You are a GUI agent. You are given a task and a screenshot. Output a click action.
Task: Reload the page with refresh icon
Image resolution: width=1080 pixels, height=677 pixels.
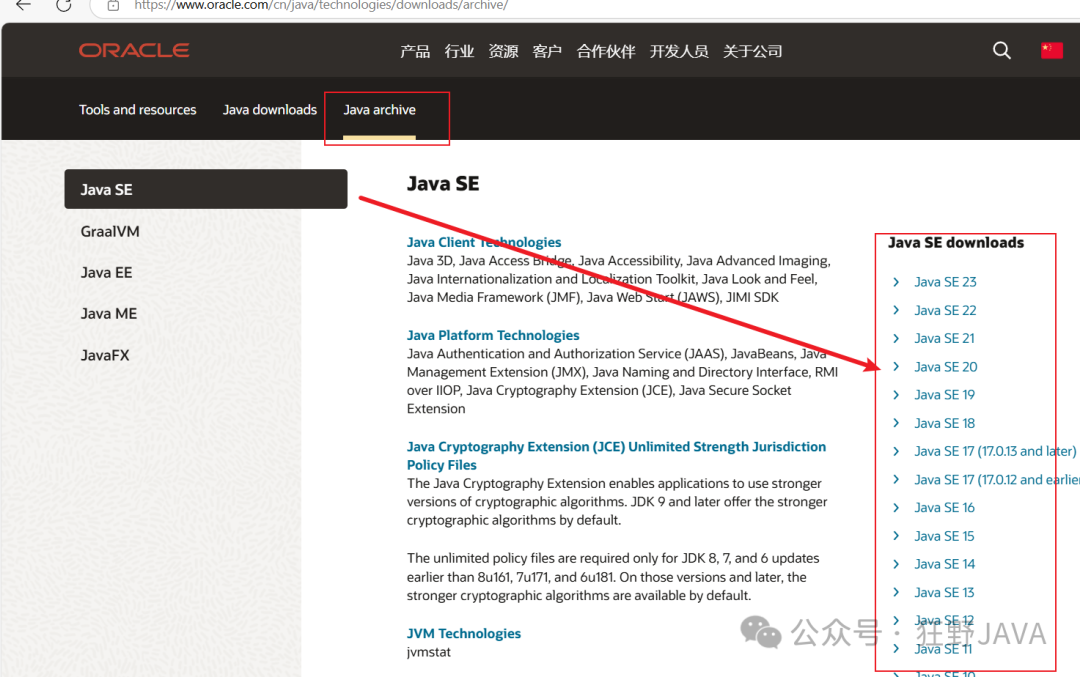tap(64, 5)
